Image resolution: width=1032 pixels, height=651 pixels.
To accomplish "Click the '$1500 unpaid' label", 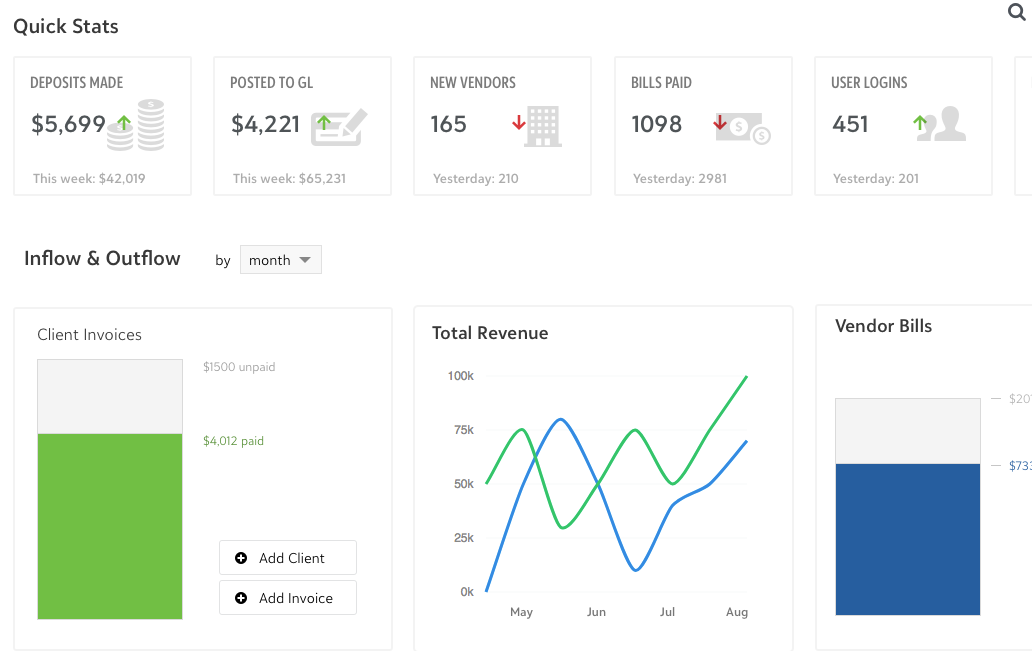I will tap(239, 367).
